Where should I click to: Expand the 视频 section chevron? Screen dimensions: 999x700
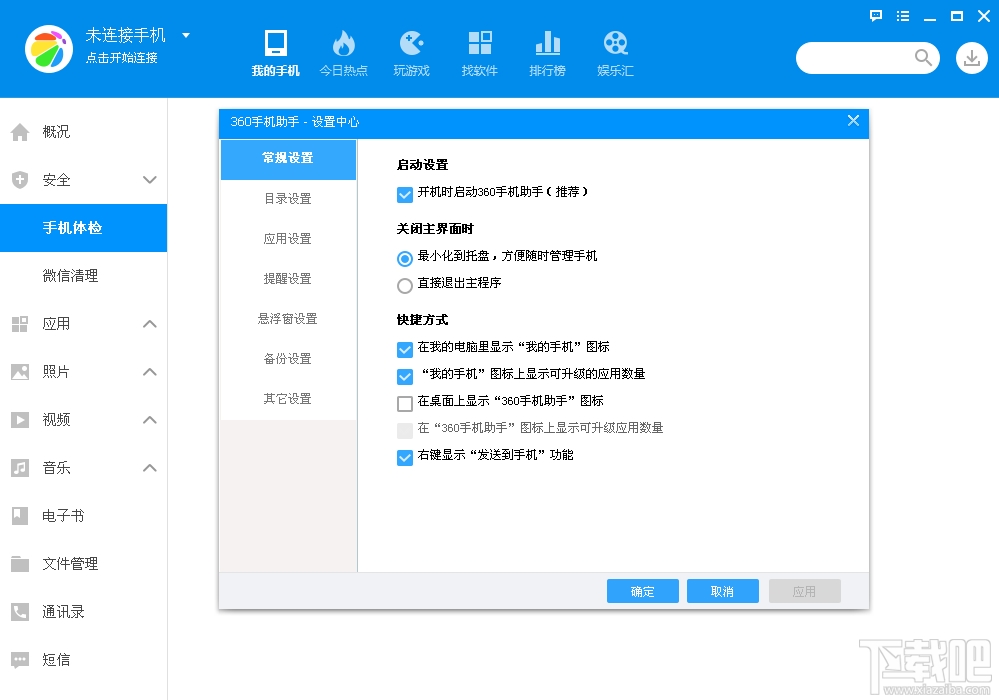pos(150,420)
